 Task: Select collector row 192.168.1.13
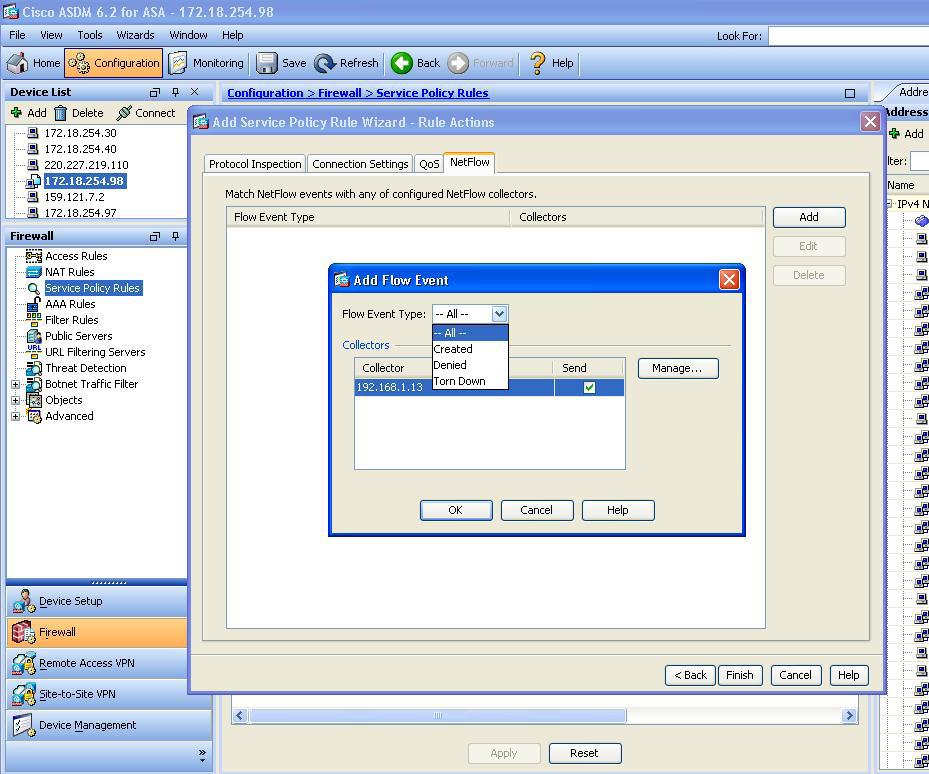pos(489,388)
